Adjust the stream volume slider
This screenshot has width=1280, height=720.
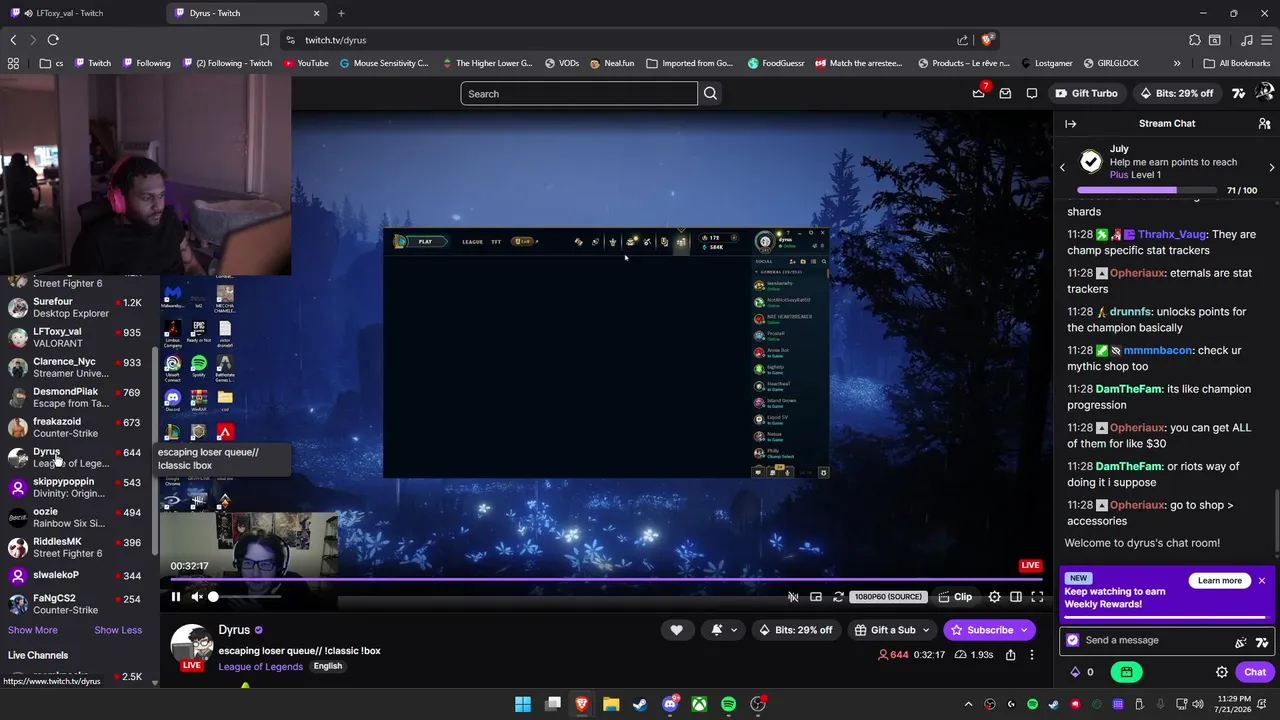tap(246, 597)
